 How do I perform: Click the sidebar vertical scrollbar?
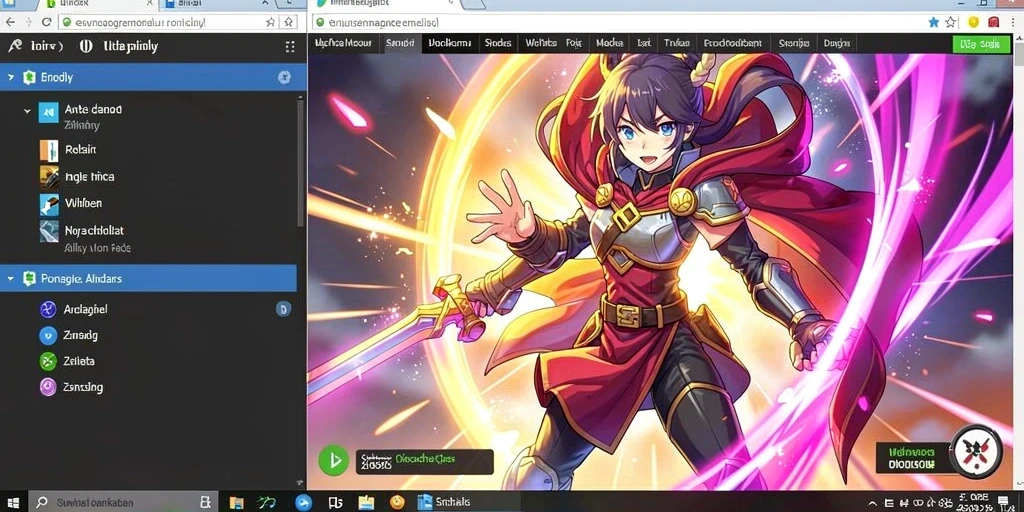coord(301,163)
